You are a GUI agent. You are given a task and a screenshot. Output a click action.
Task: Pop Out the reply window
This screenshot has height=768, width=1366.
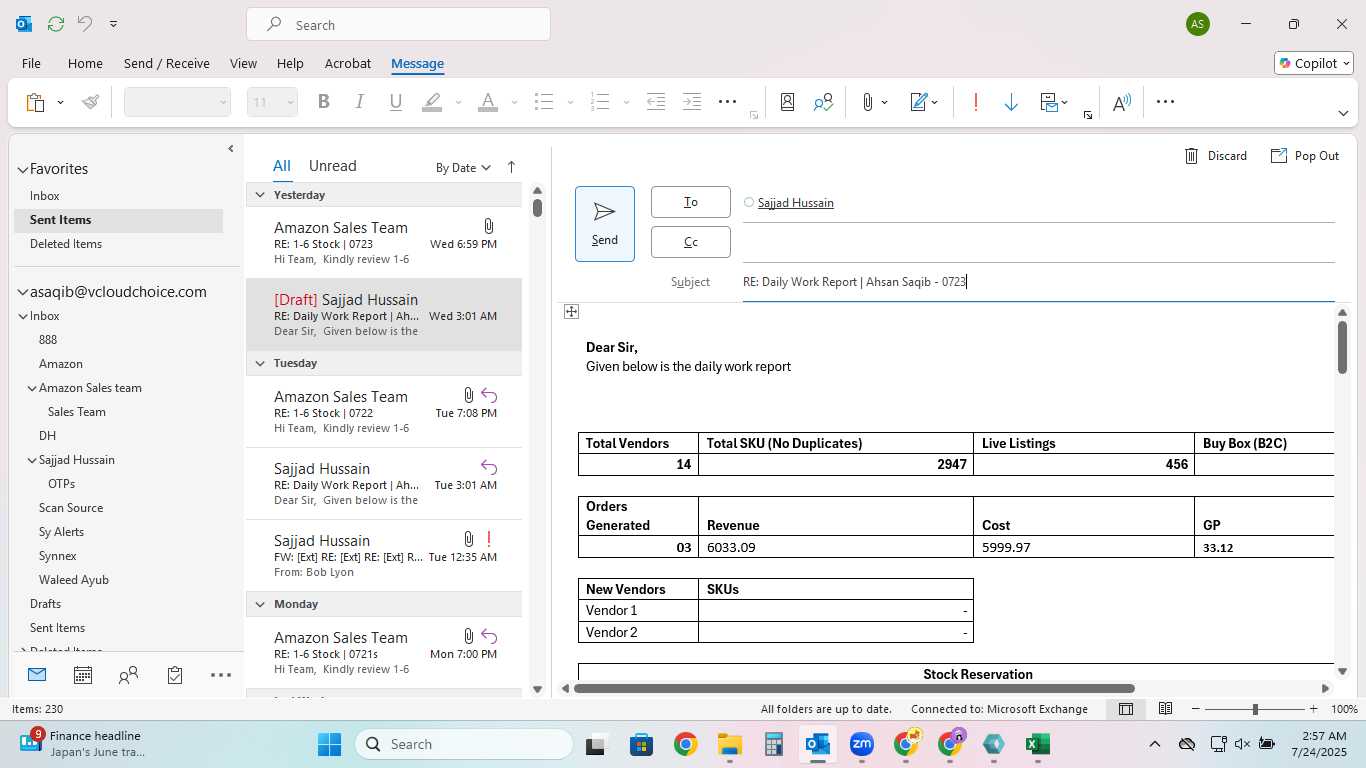click(x=1304, y=156)
